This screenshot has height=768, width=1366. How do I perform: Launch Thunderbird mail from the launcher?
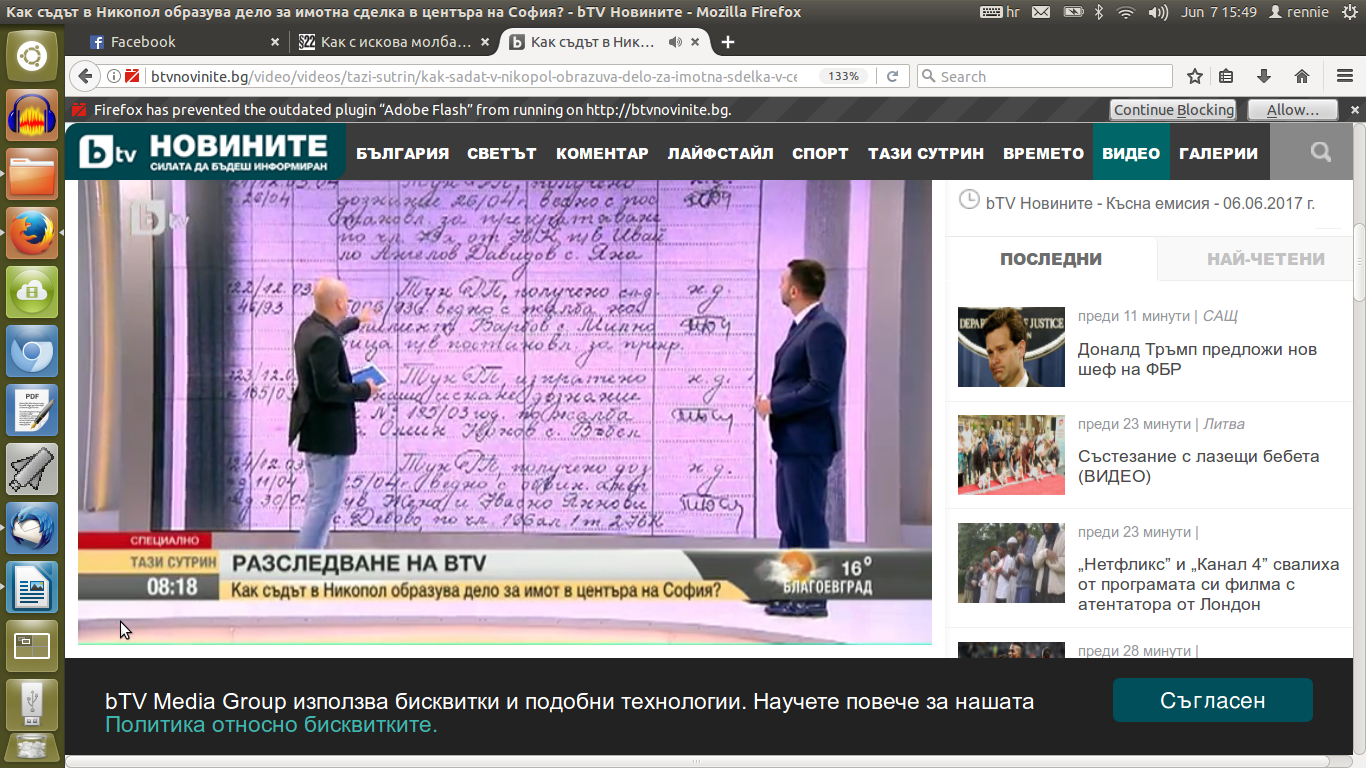32,527
